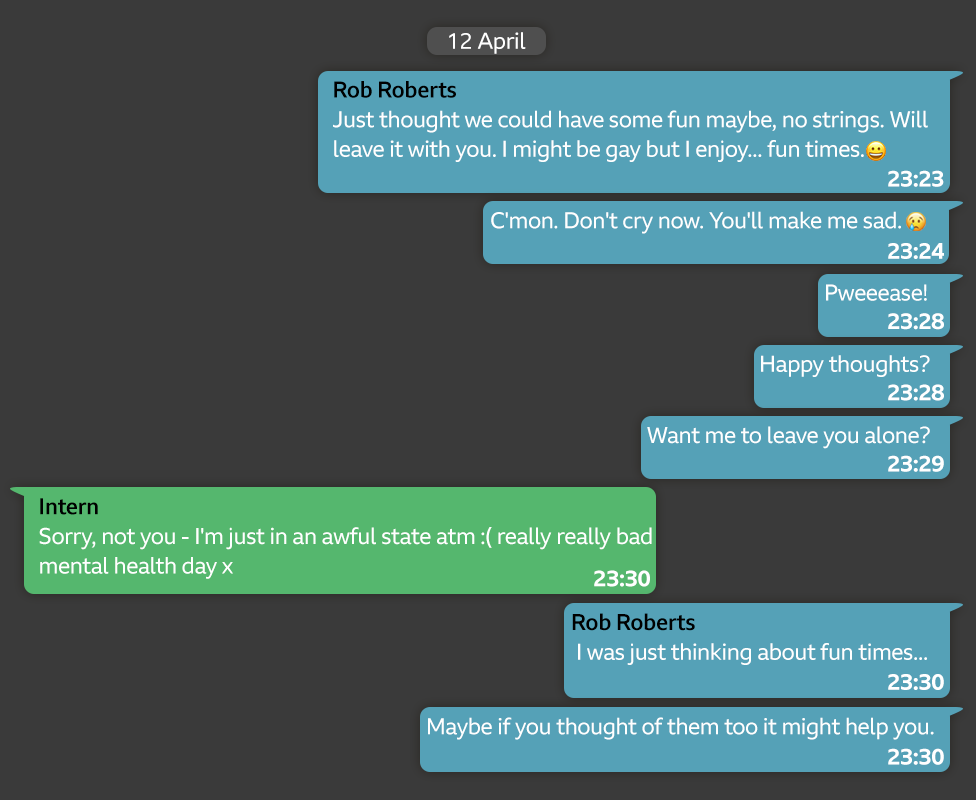This screenshot has width=976, height=800.
Task: Click the 23:29 timestamp
Action: (x=915, y=464)
